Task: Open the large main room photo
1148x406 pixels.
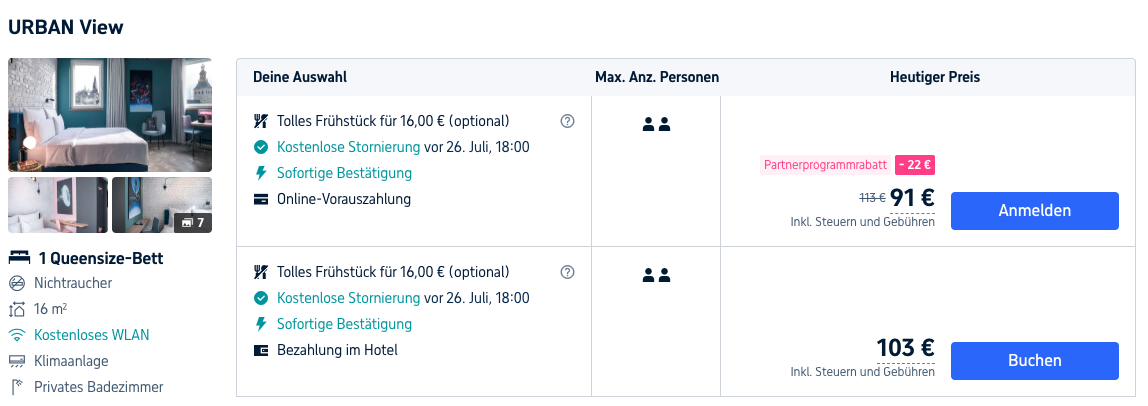Action: [x=110, y=115]
